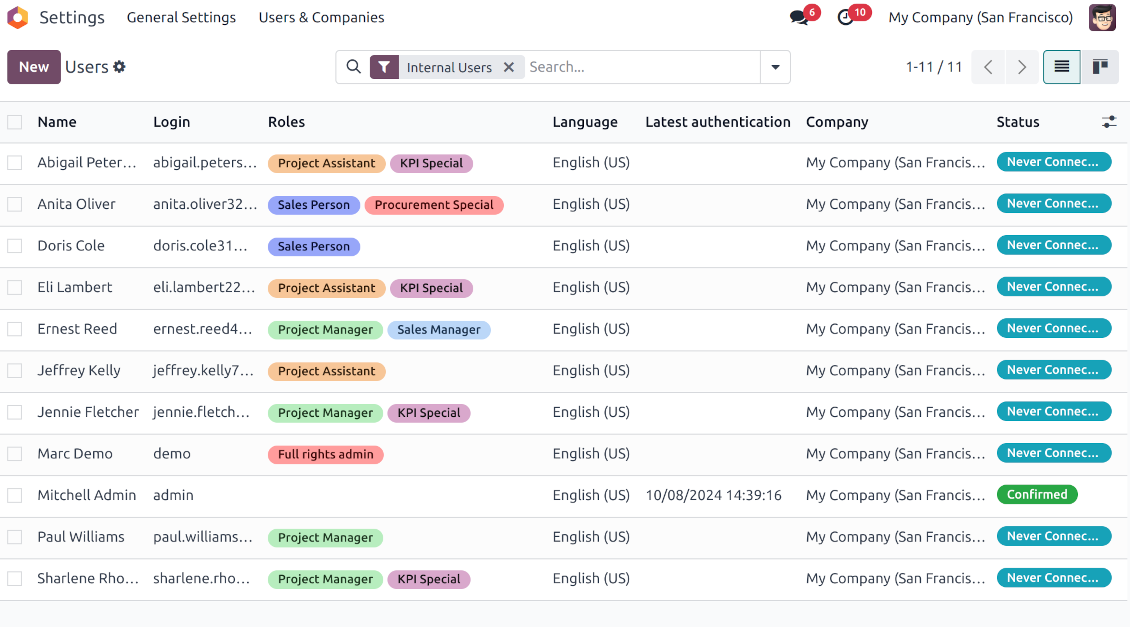This screenshot has height=627, width=1130.
Task: Click the Full rights admin role tag
Action: pyautogui.click(x=325, y=454)
